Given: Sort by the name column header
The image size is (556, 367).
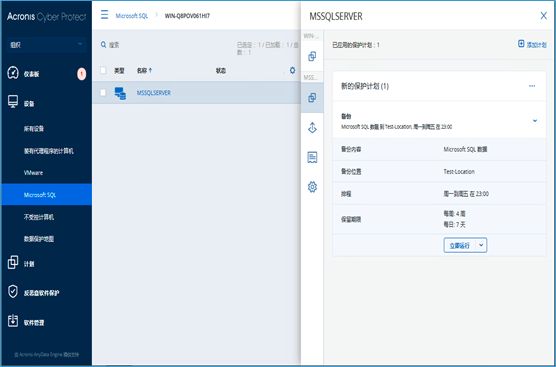Looking at the screenshot, I should [144, 71].
